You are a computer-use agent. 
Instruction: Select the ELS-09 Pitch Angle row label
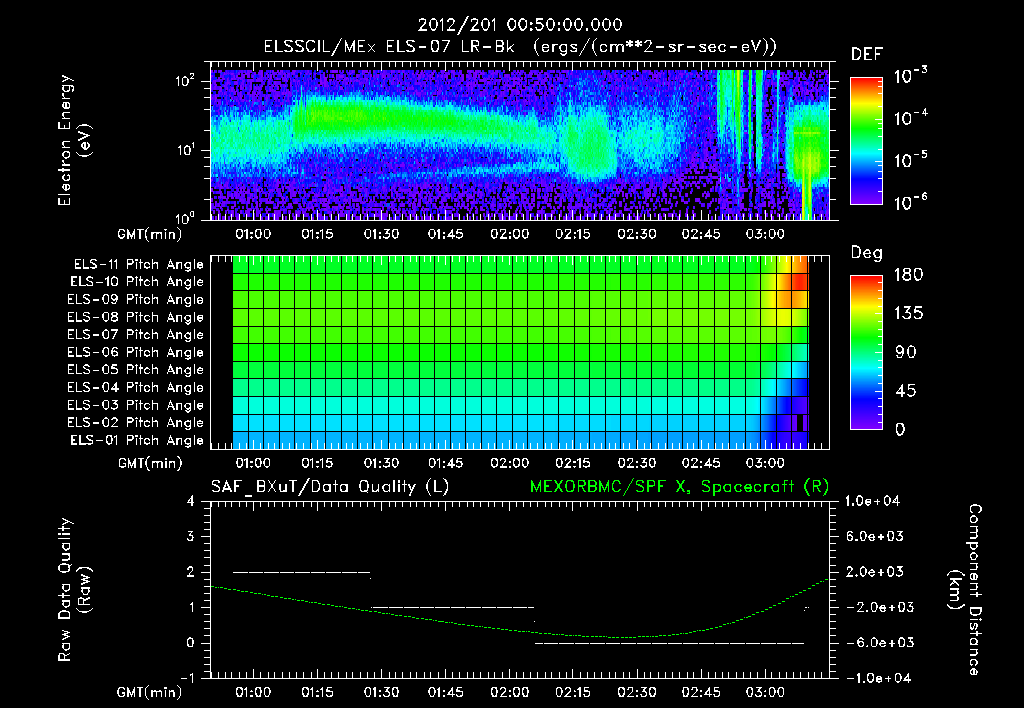tap(136, 300)
